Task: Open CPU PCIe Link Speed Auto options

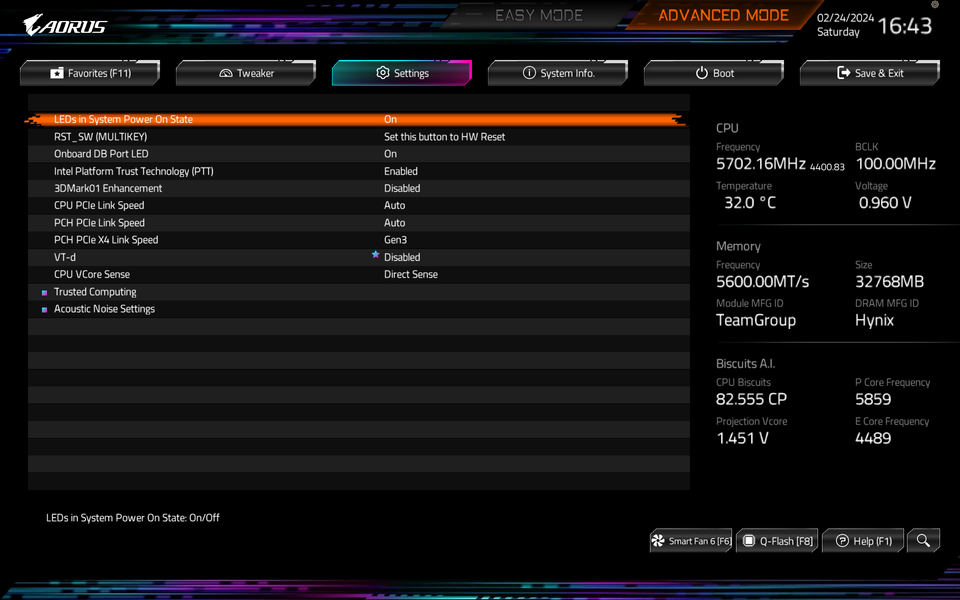Action: pos(395,206)
